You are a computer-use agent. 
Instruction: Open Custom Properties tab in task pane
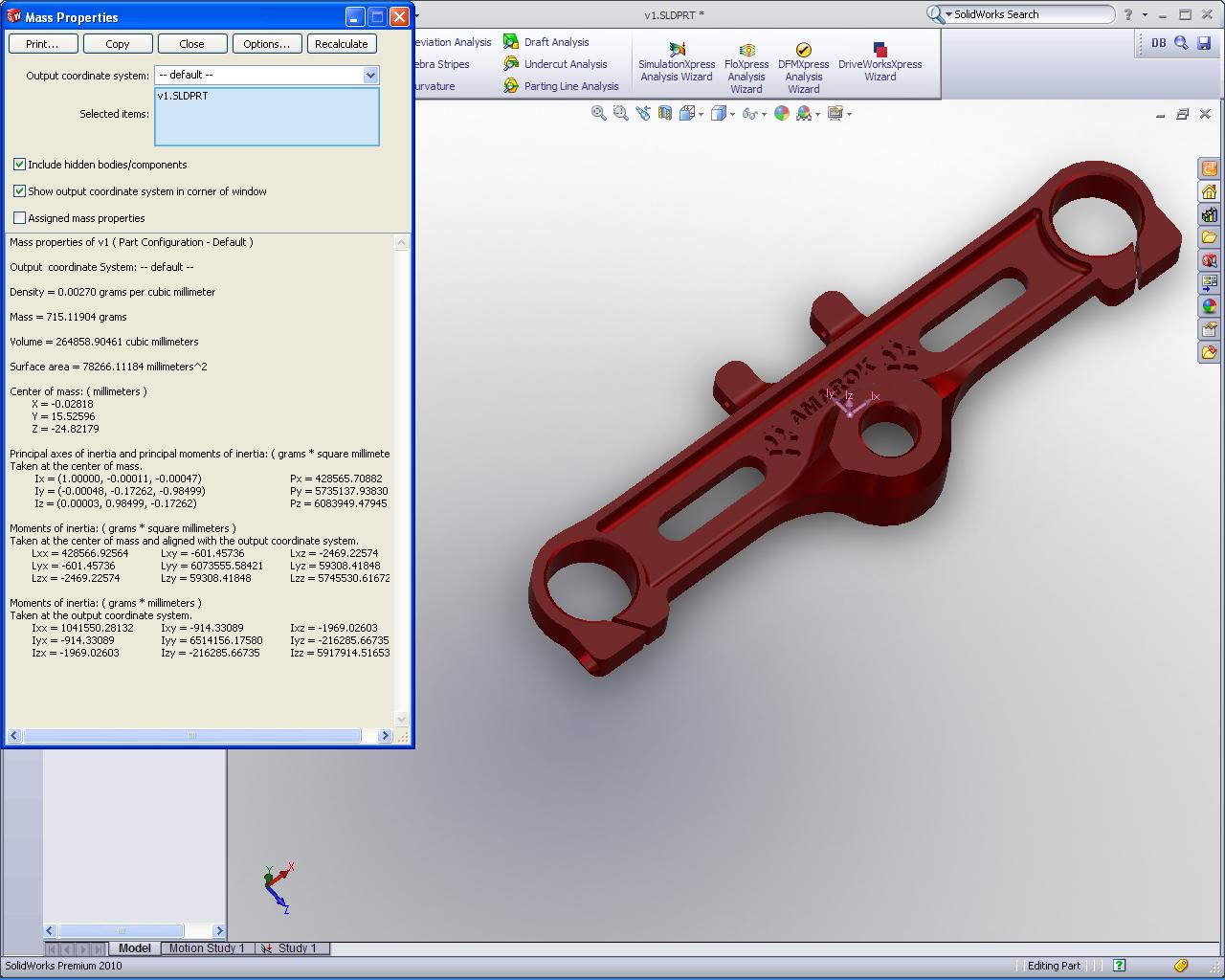tap(1210, 329)
